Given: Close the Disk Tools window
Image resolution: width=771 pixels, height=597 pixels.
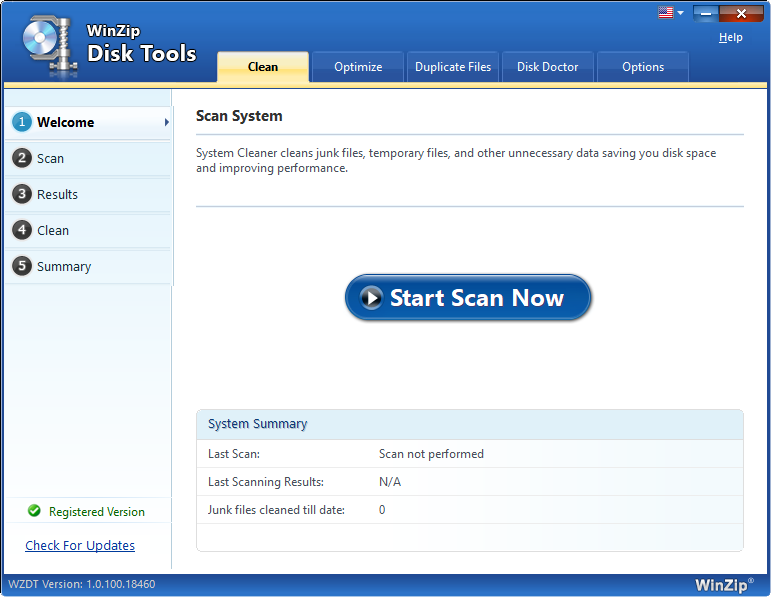Looking at the screenshot, I should (x=741, y=14).
